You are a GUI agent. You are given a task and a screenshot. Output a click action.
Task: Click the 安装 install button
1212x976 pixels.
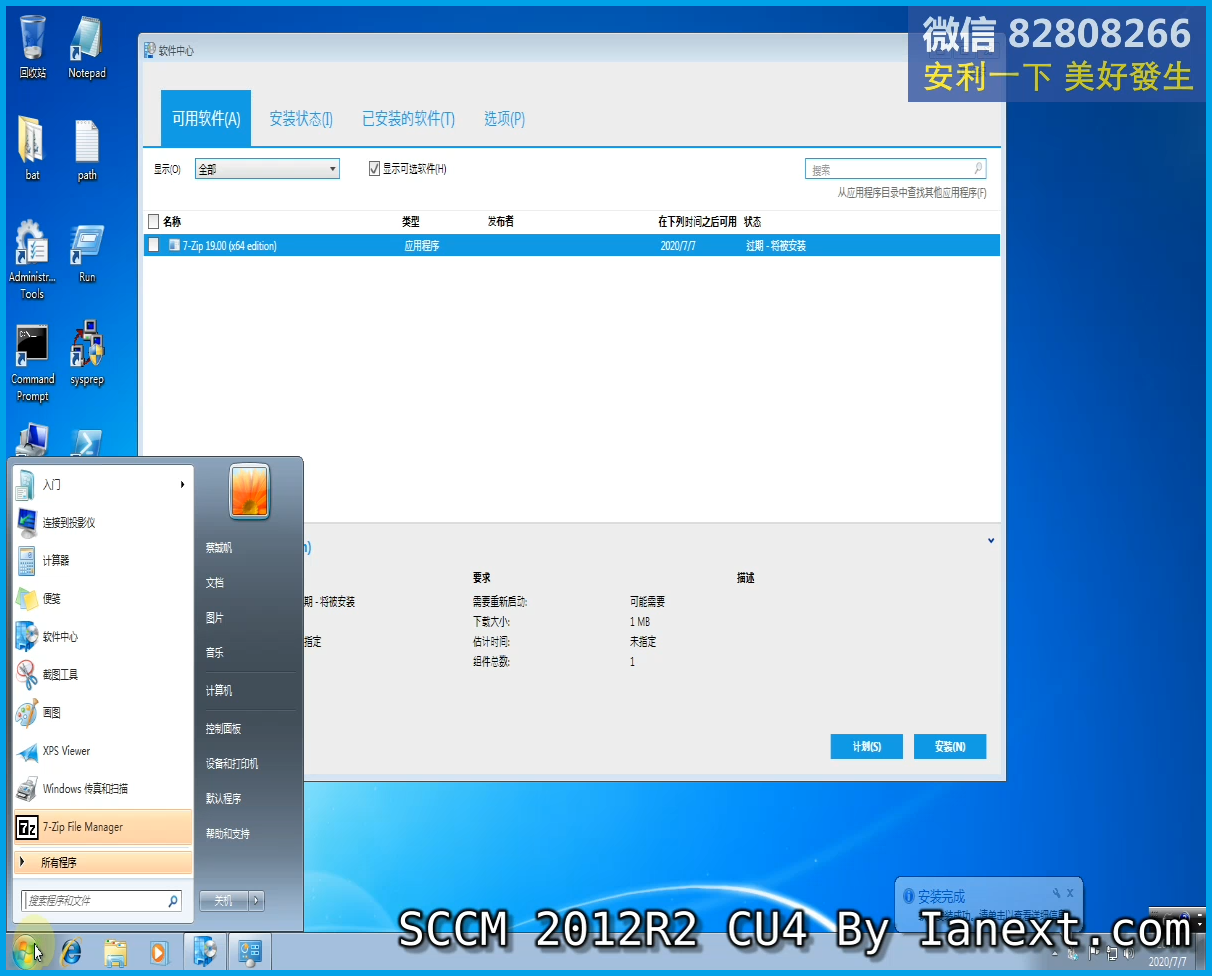(950, 746)
